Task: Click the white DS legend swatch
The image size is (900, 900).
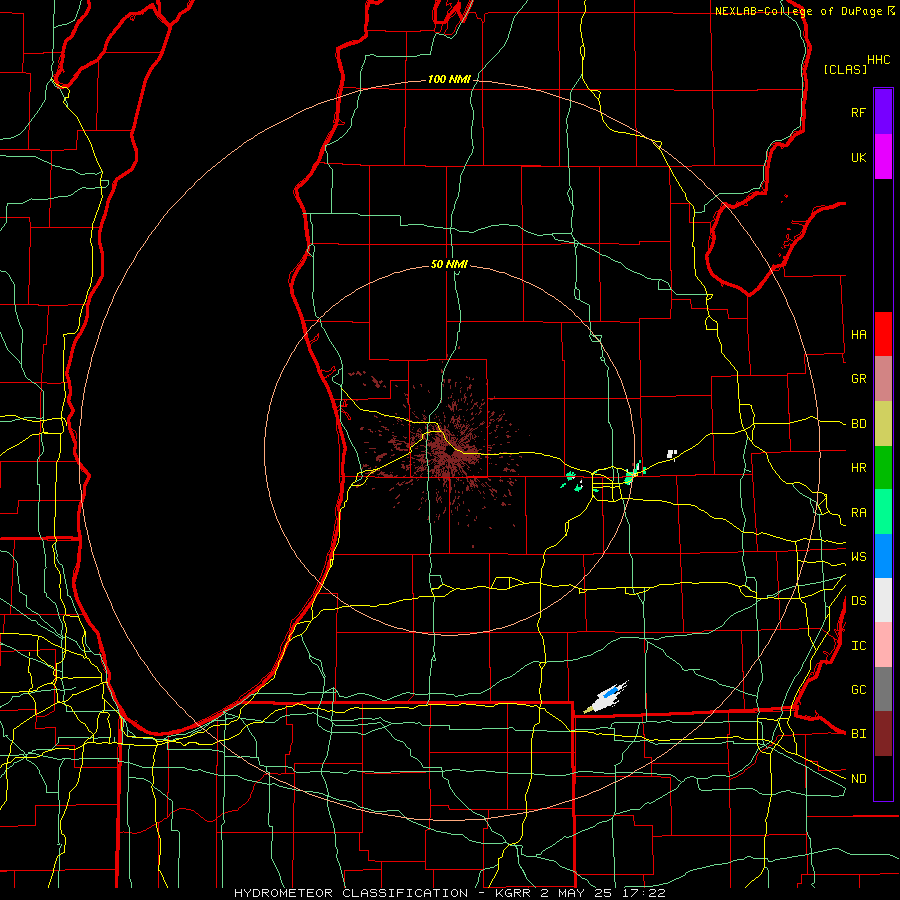Action: (x=883, y=600)
